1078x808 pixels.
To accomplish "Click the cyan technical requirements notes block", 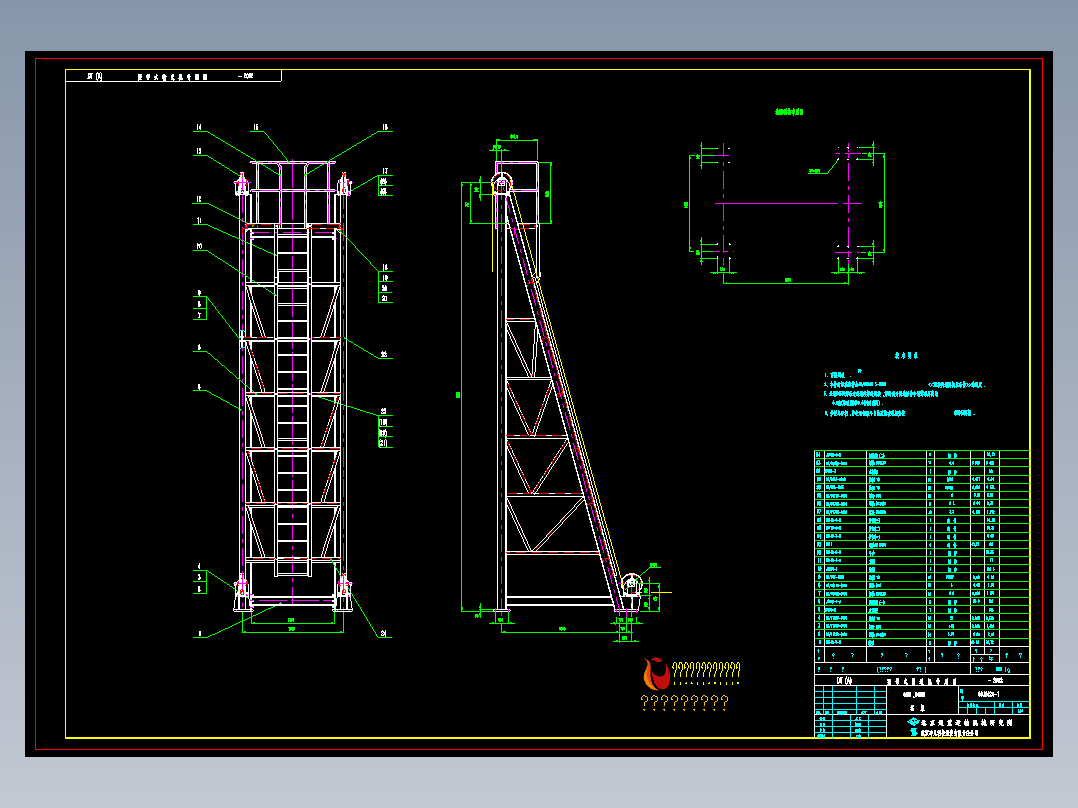I will click(x=905, y=385).
